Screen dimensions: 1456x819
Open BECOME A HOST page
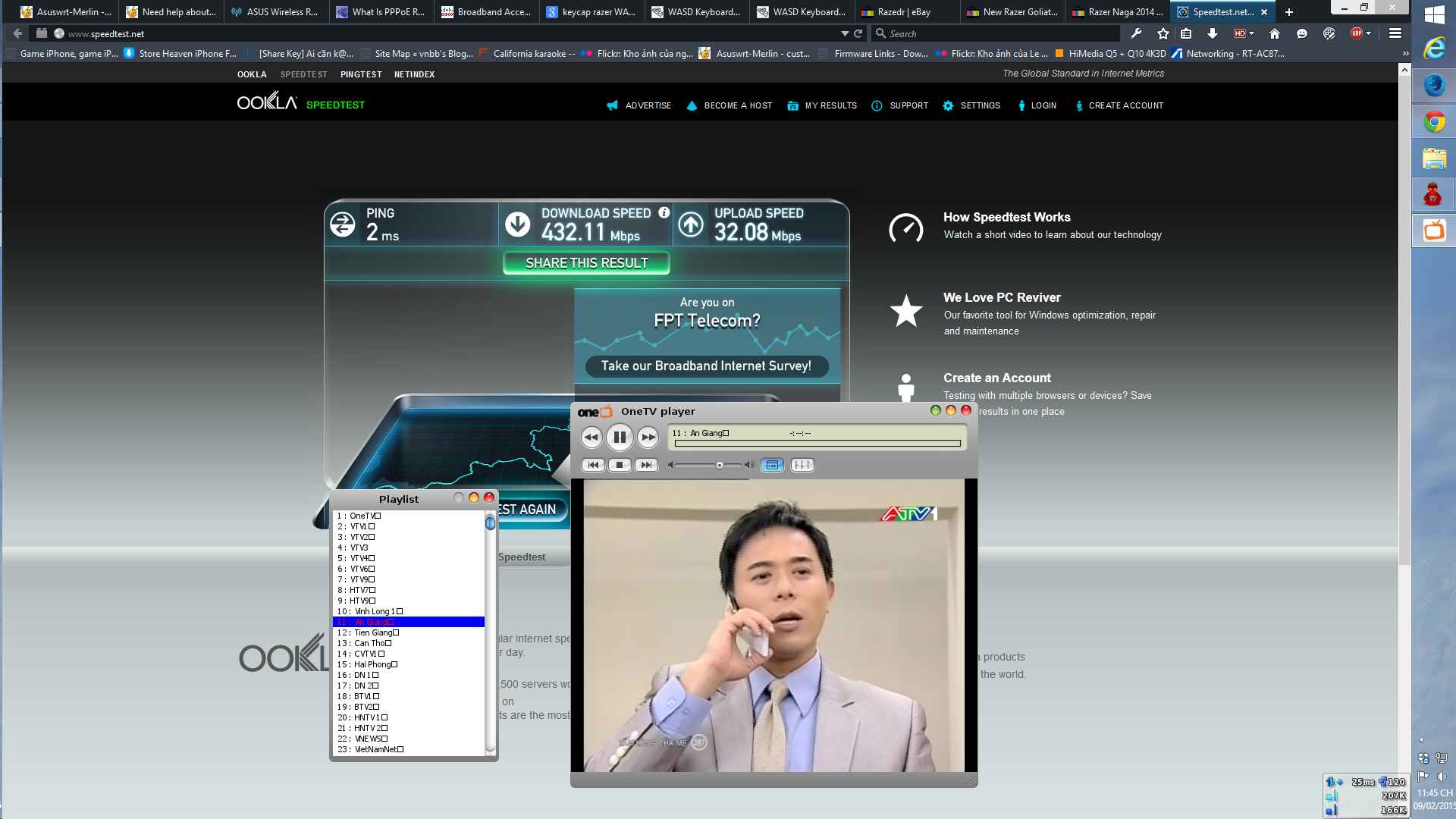(729, 106)
